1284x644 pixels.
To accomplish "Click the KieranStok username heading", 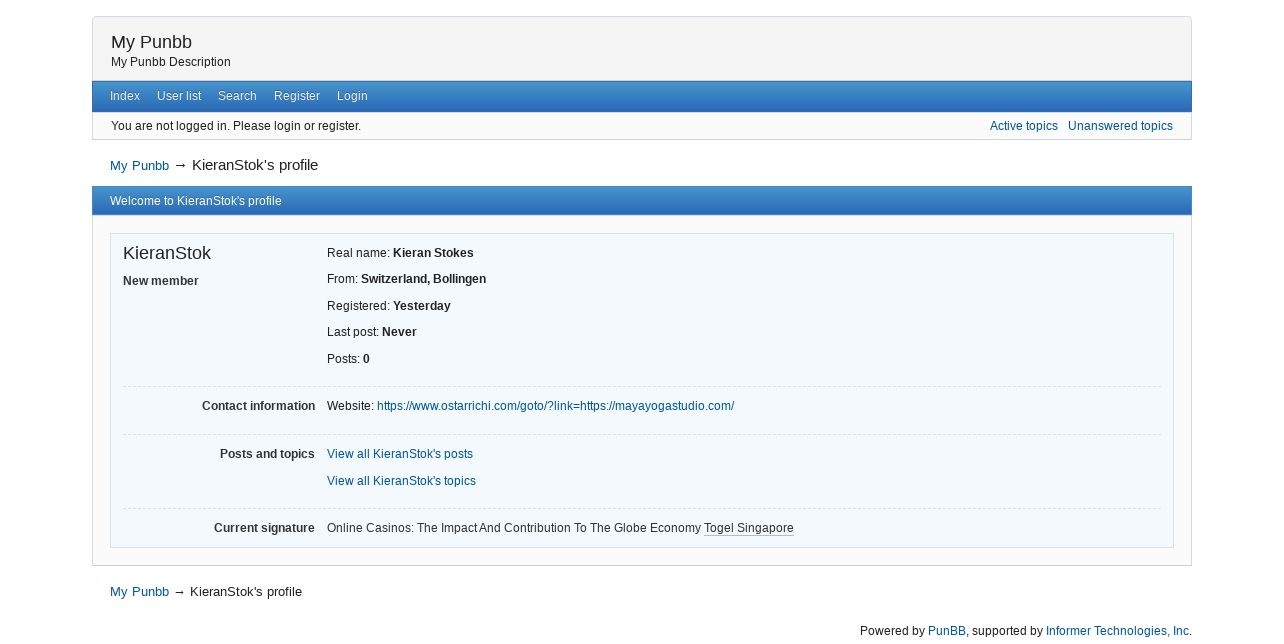I will 167,253.
